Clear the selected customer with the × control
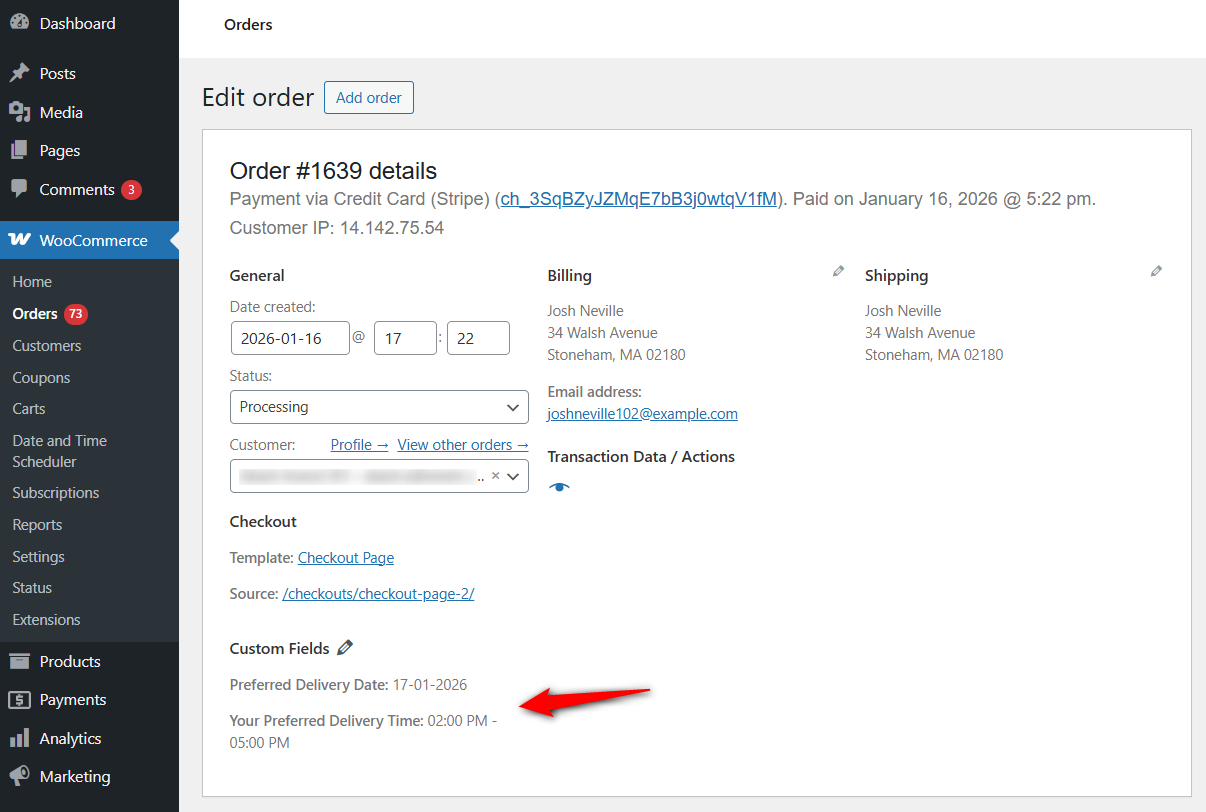 click(495, 477)
